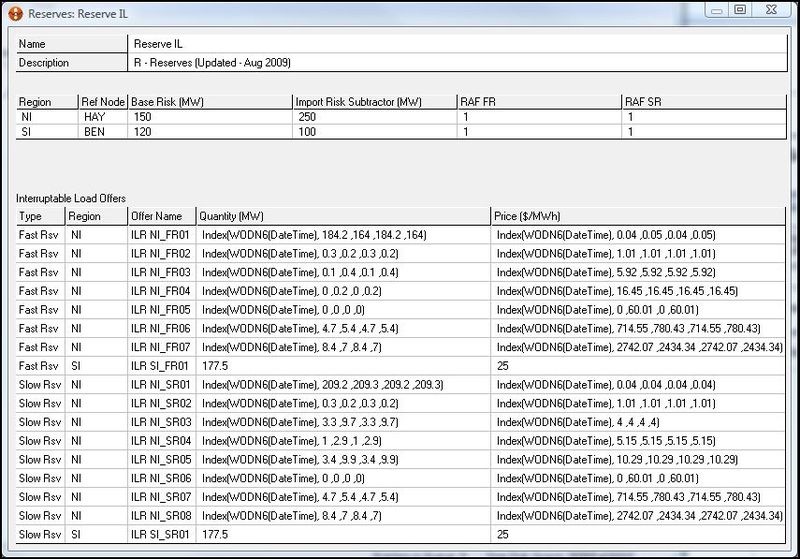This screenshot has height=559, width=800.
Task: Click quantity cell '184.2 ,164 ,184.2 ,164'
Action: [x=343, y=235]
